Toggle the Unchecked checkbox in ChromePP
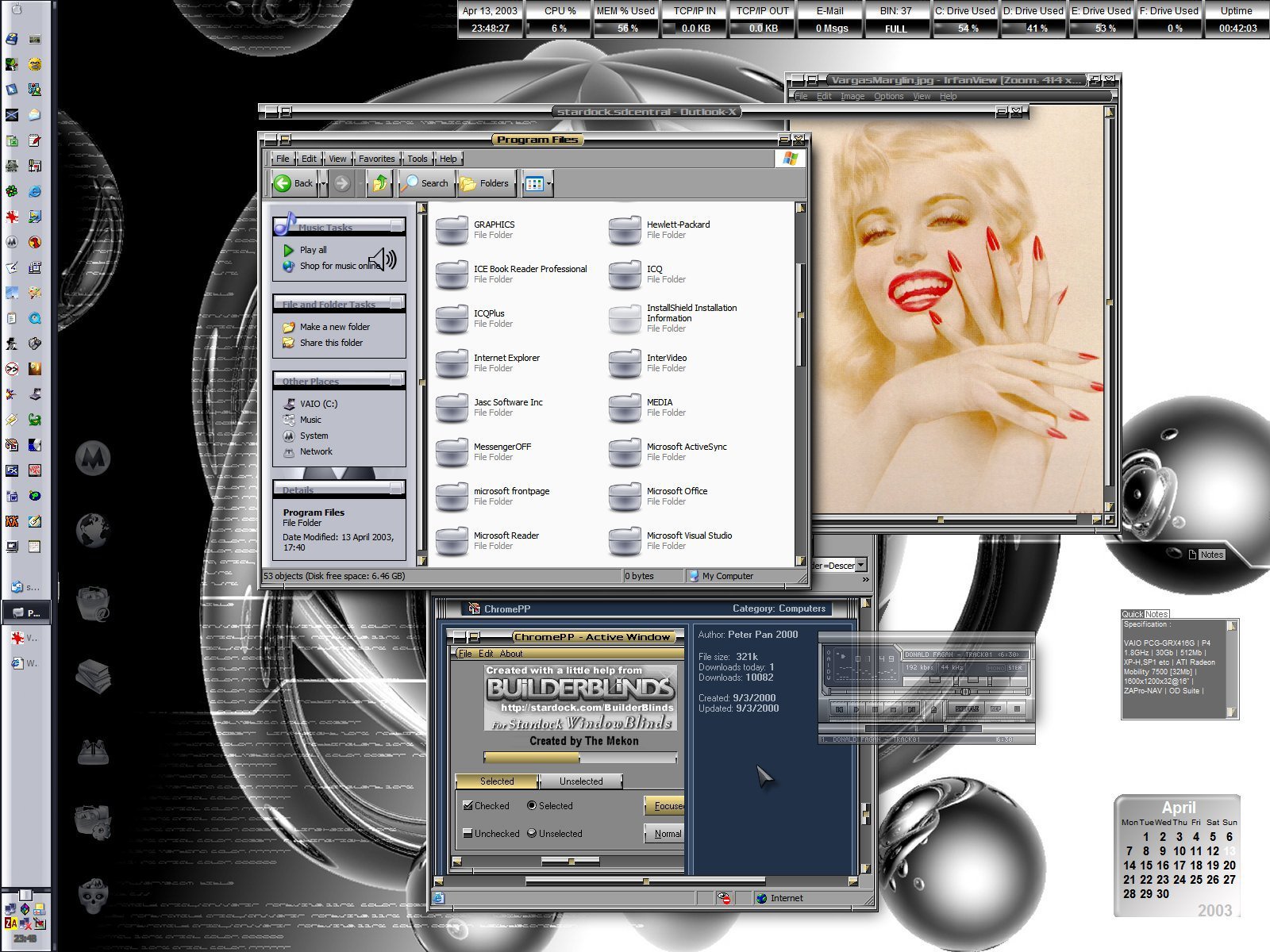 tap(468, 833)
